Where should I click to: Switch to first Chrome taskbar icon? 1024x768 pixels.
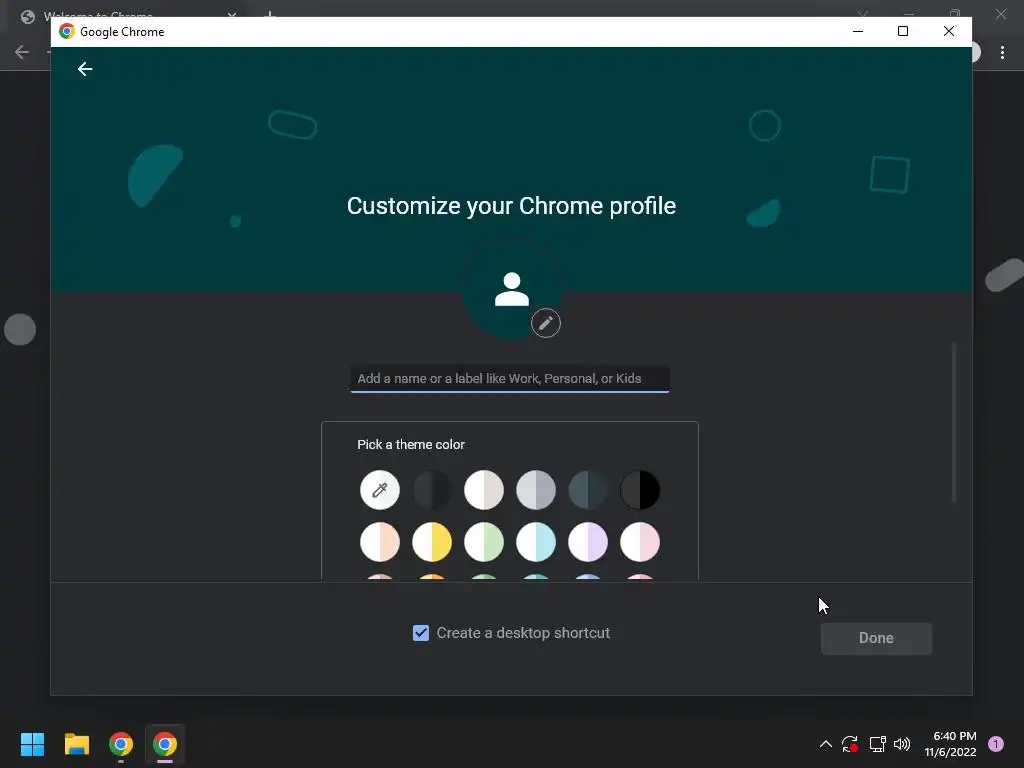[x=121, y=744]
